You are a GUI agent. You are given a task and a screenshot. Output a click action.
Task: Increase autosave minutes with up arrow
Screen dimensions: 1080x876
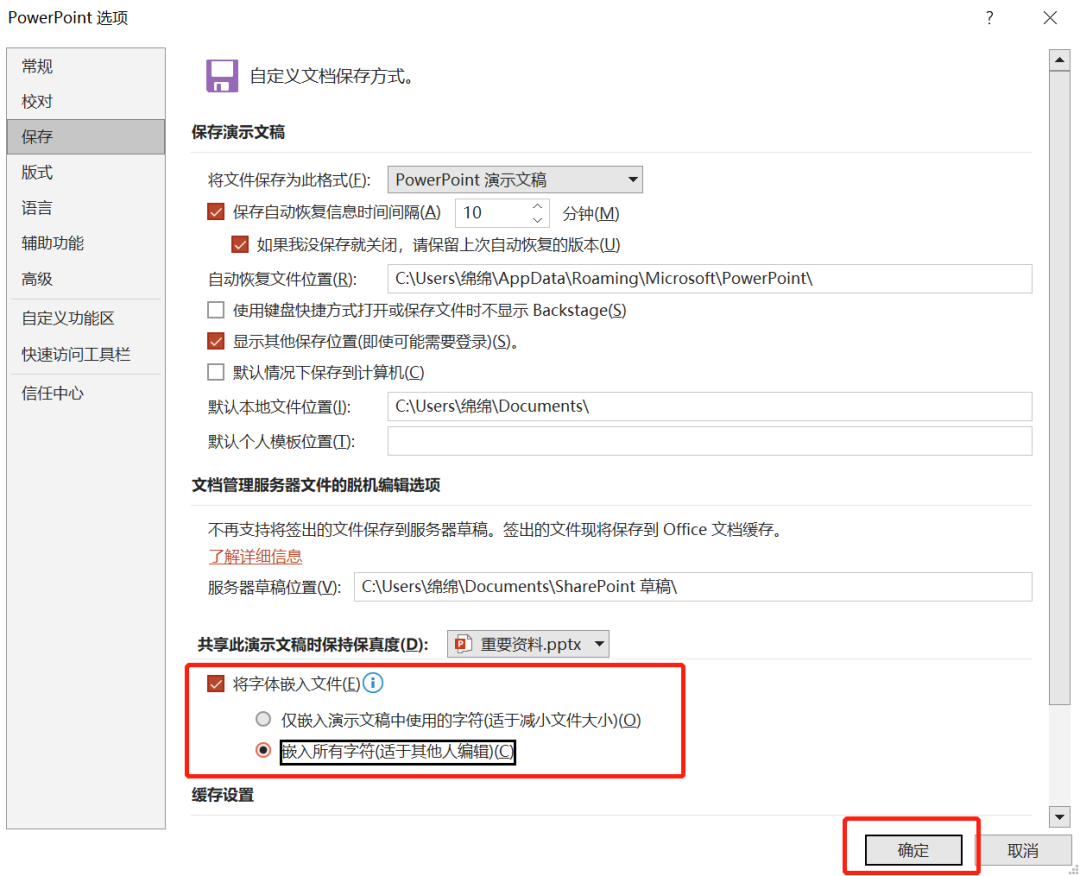[537, 206]
